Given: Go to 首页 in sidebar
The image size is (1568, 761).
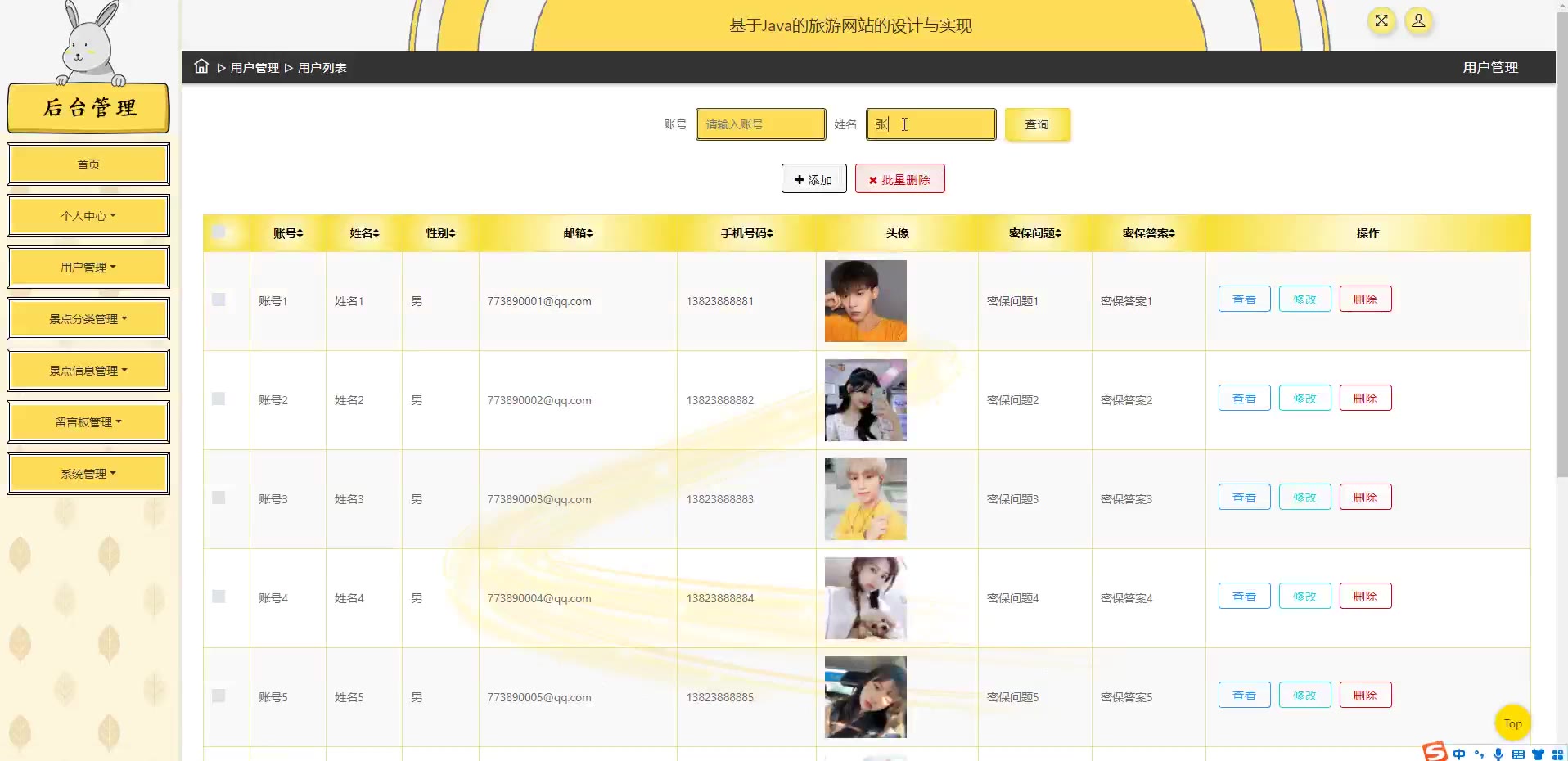Looking at the screenshot, I should 88,164.
